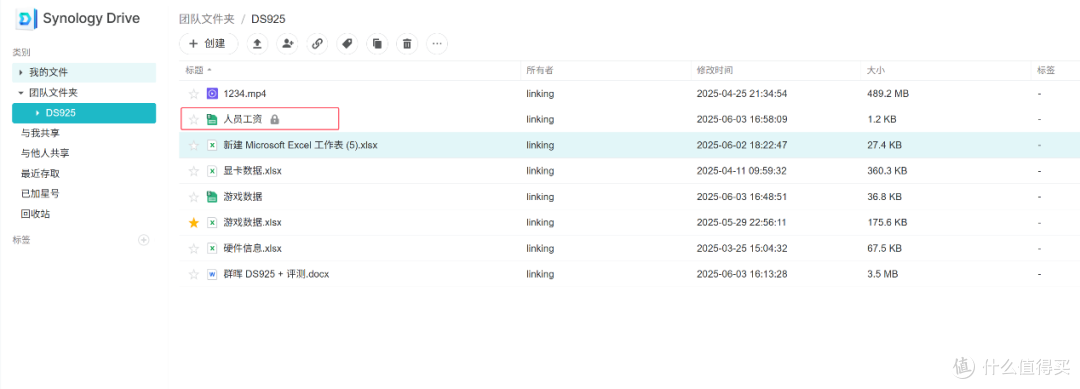Star the 1234.mp4 file
Viewport: 1080px width, 389px height.
pyautogui.click(x=194, y=94)
